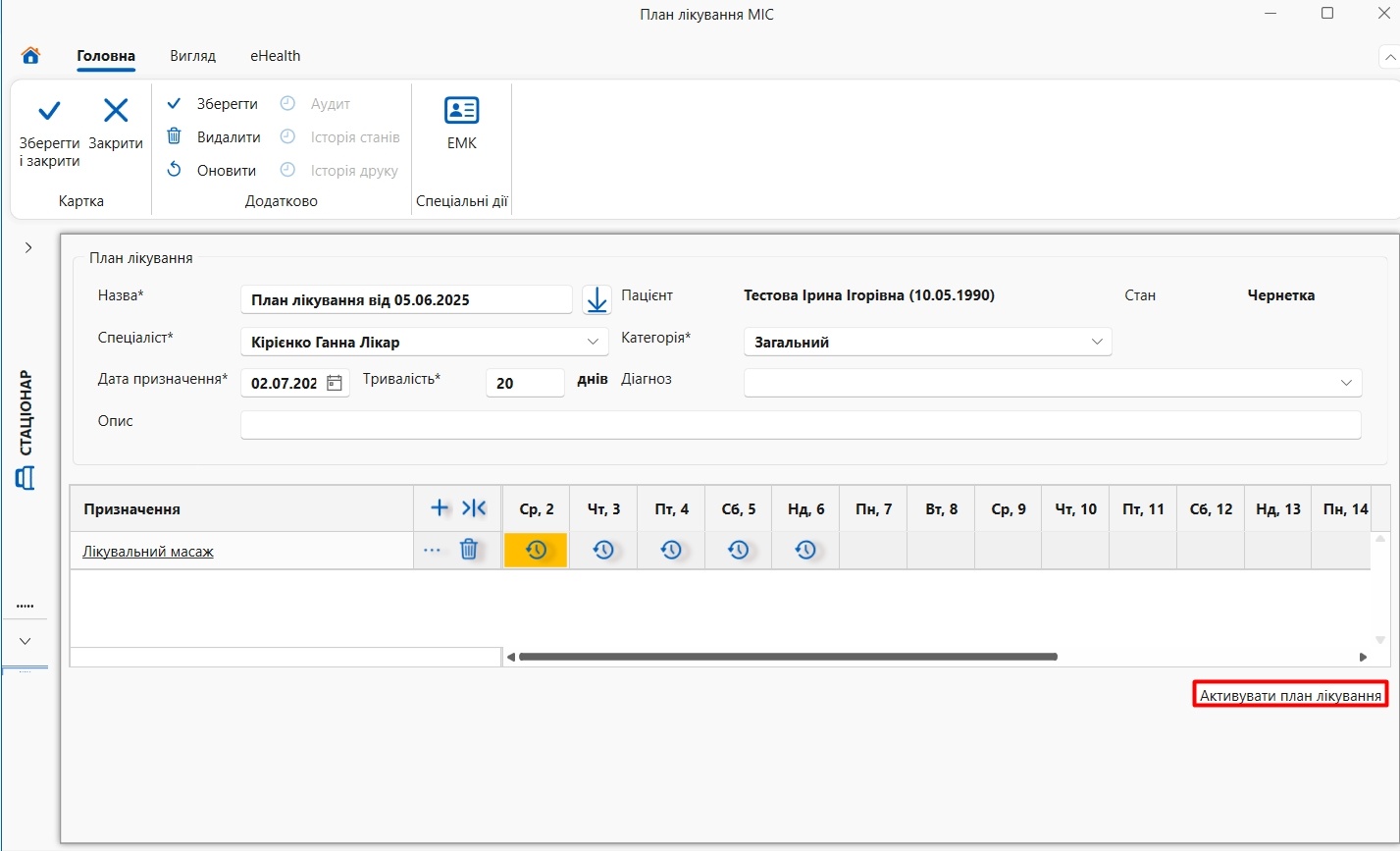
Task: Click the grid's vertical scroll down arrow
Action: pos(1379,640)
